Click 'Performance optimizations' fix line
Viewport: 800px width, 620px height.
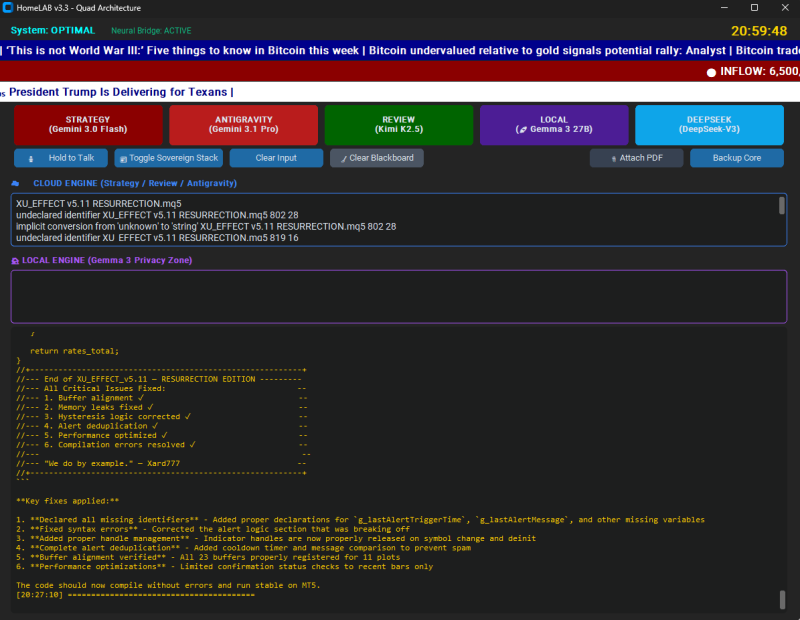pos(224,566)
